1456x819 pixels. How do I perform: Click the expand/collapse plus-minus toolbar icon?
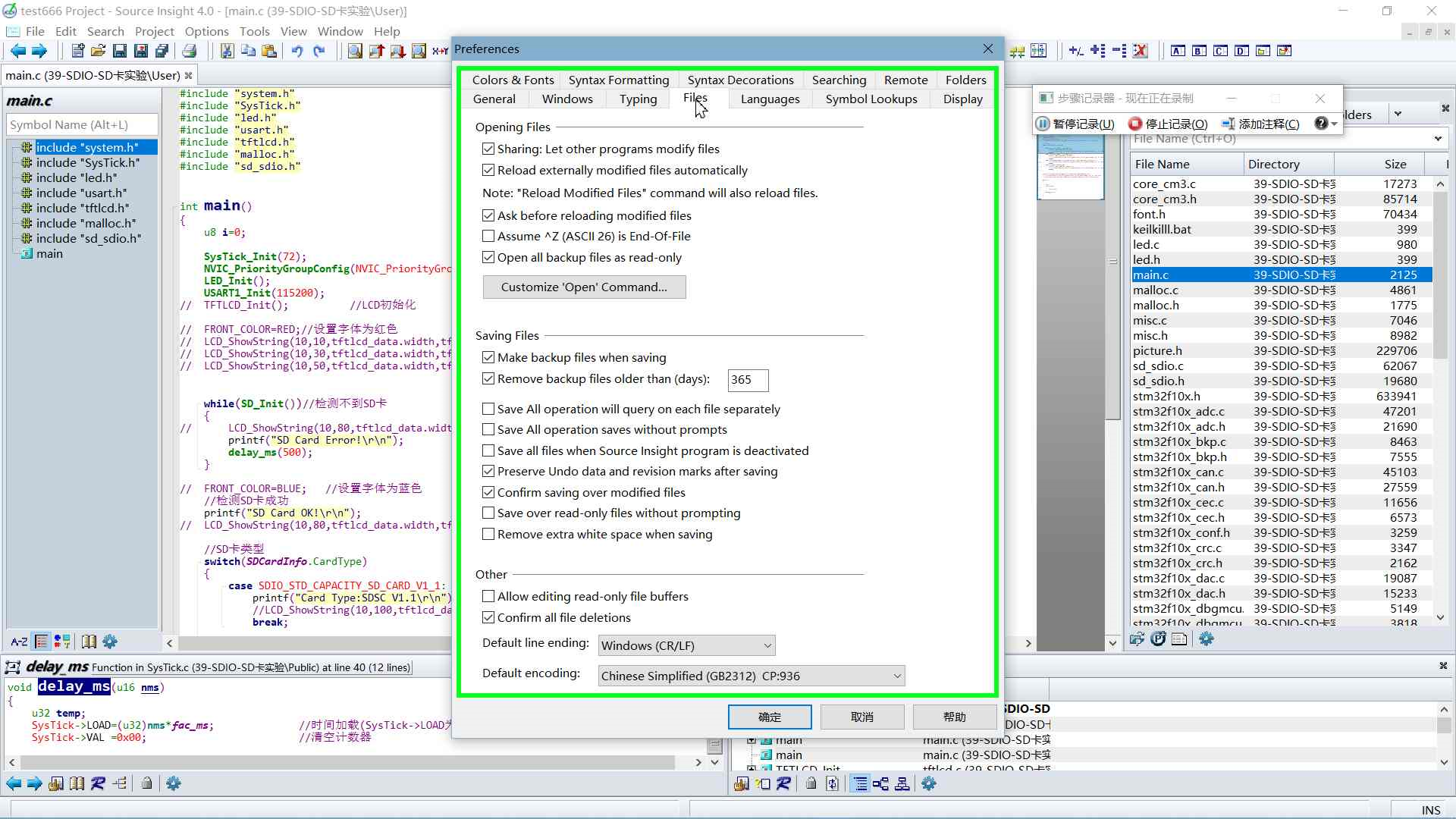(x=1075, y=51)
